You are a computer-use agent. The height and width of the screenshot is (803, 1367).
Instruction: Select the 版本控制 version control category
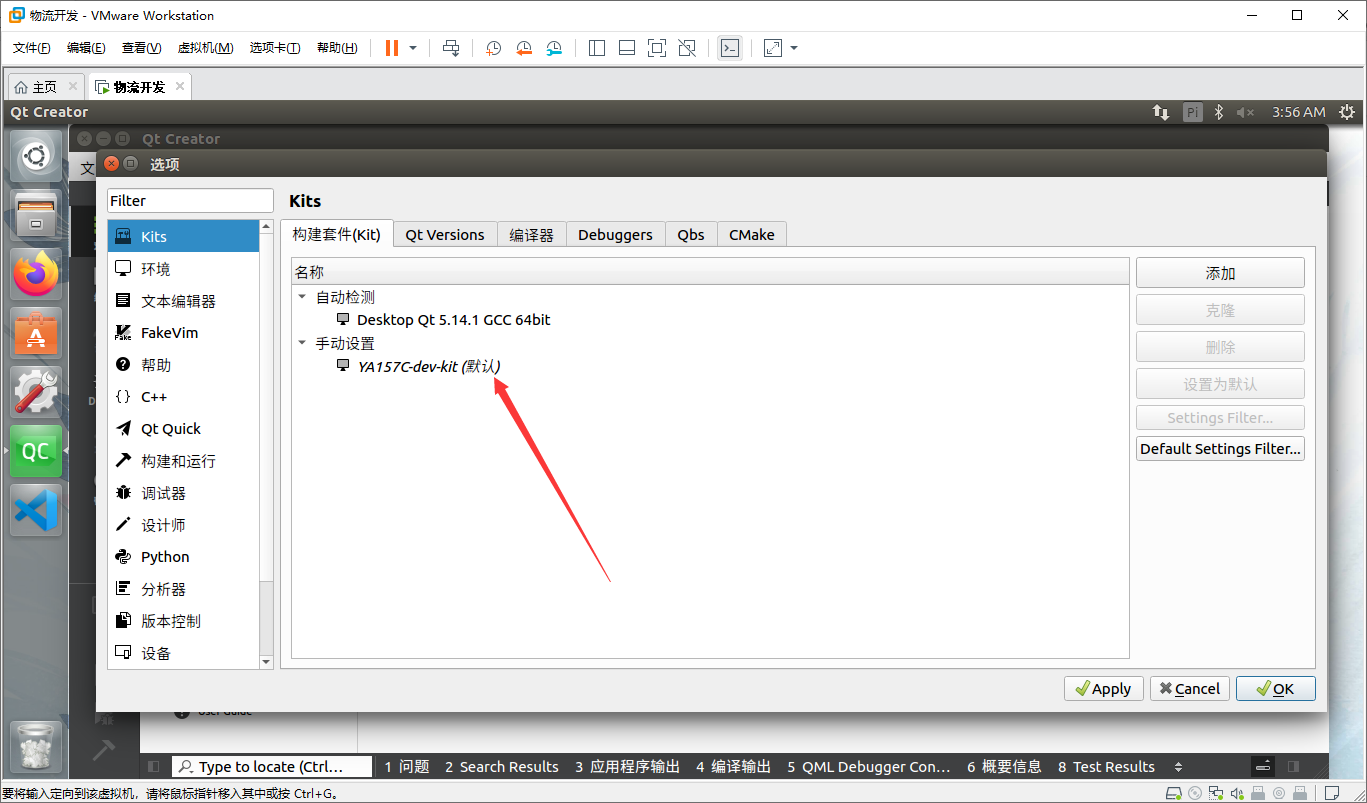coord(183,621)
